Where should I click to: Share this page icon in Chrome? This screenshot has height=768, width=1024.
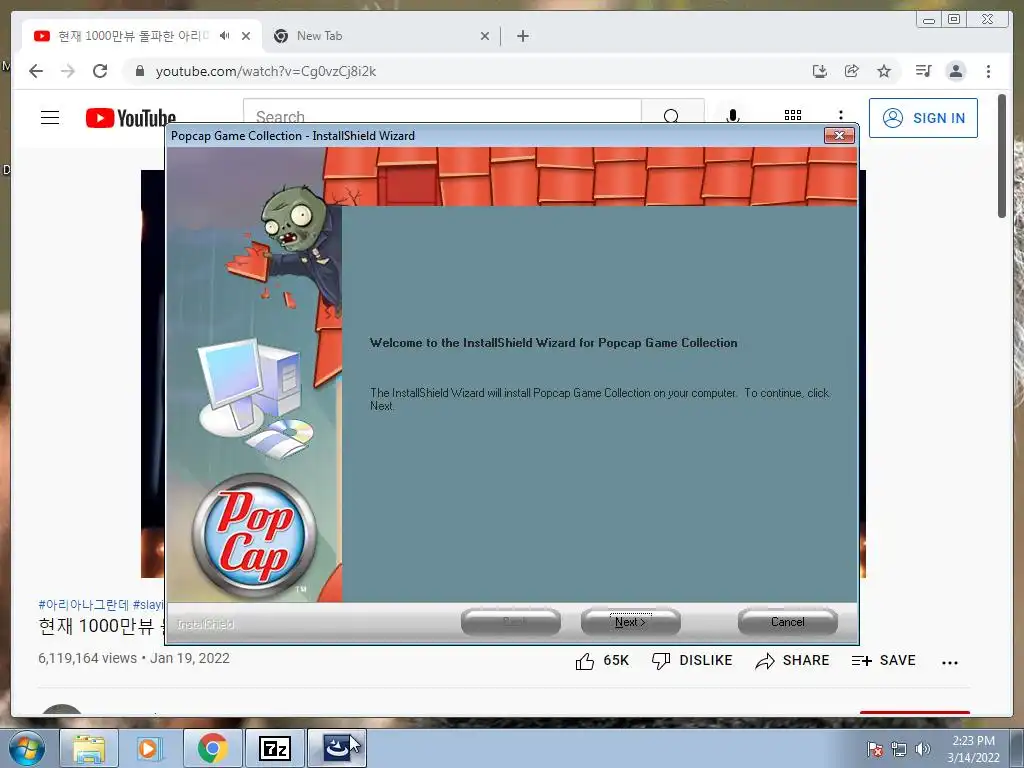tap(852, 71)
